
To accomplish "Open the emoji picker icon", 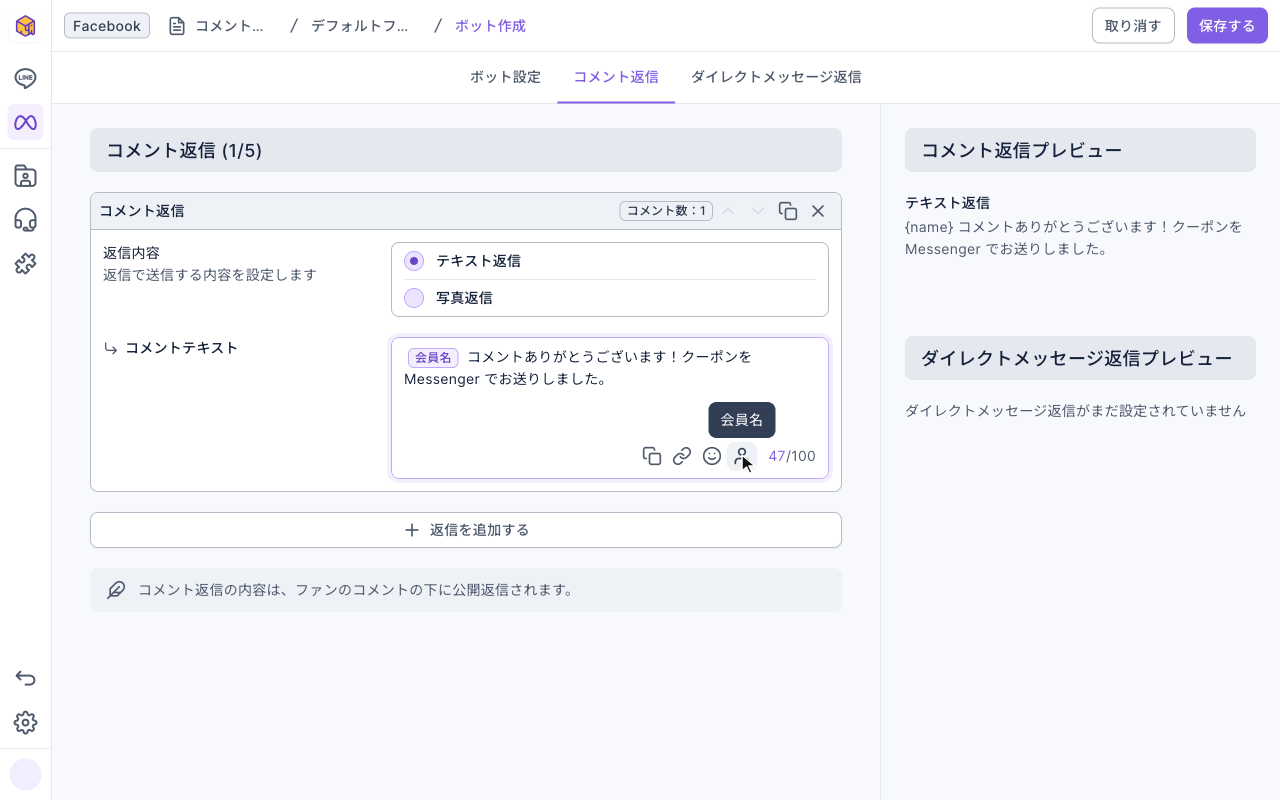I will [x=712, y=456].
